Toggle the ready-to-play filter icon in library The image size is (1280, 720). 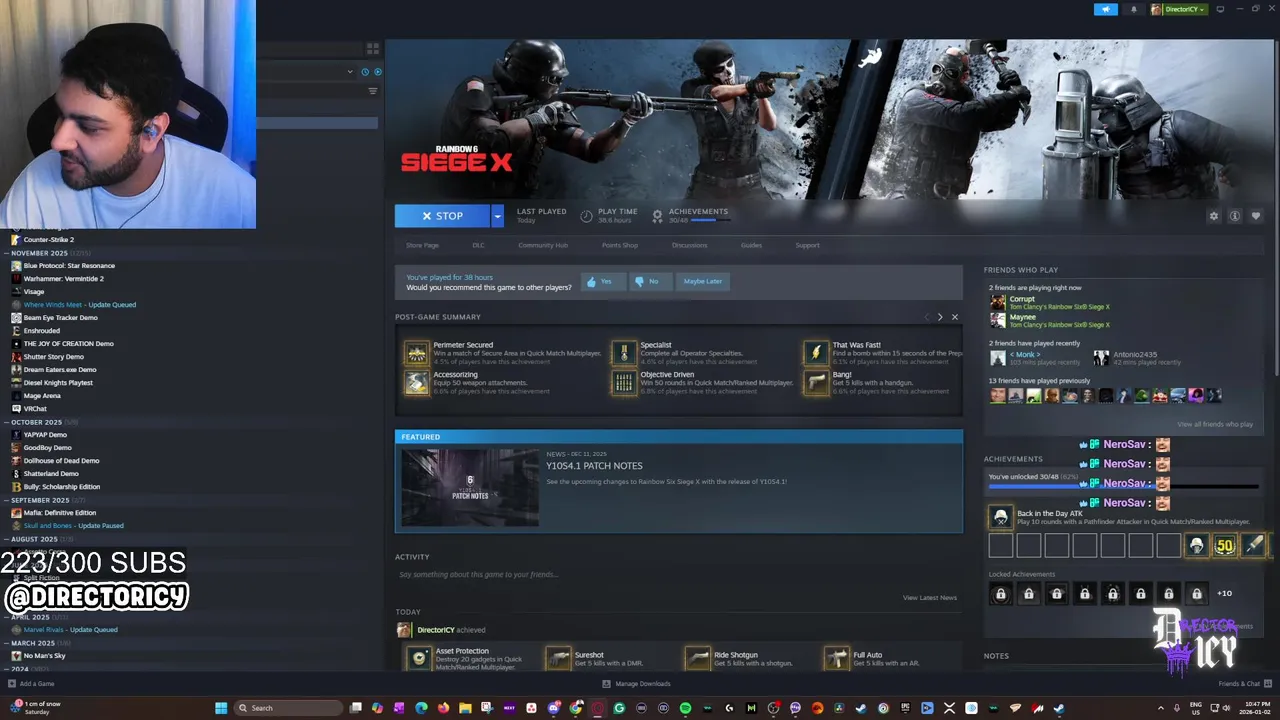coord(377,72)
